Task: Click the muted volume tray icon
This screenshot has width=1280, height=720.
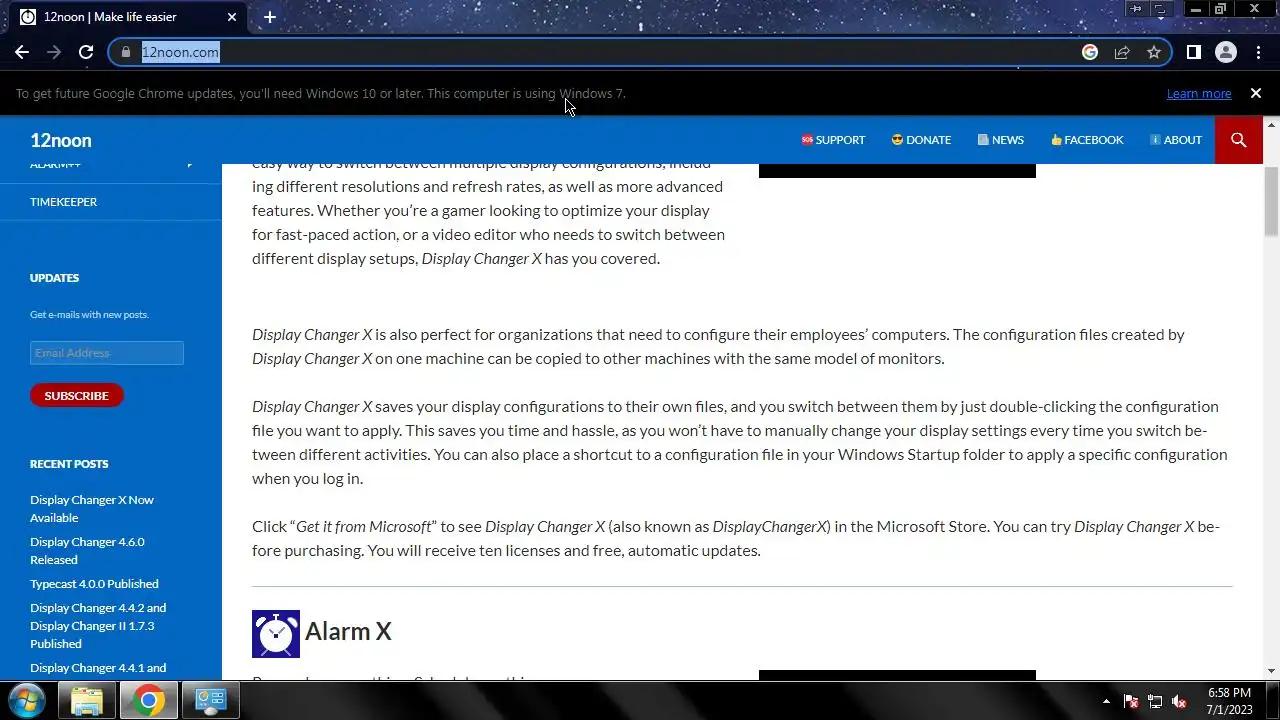Action: (x=1179, y=701)
